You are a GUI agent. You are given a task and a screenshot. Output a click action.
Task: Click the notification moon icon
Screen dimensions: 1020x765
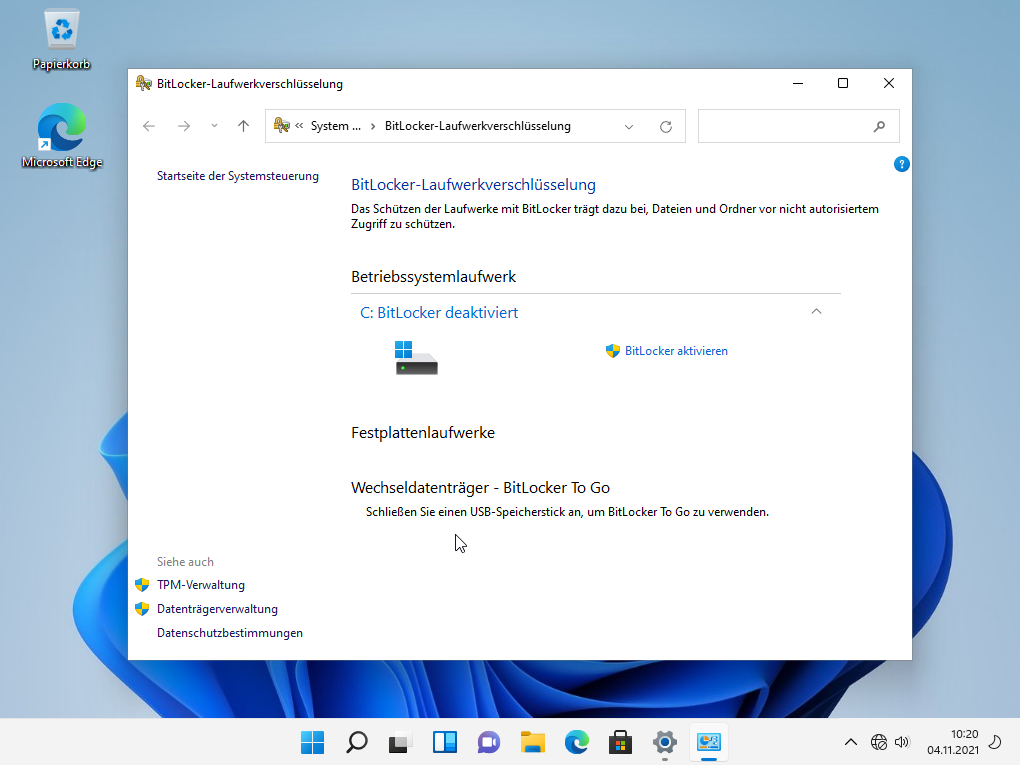pos(995,742)
